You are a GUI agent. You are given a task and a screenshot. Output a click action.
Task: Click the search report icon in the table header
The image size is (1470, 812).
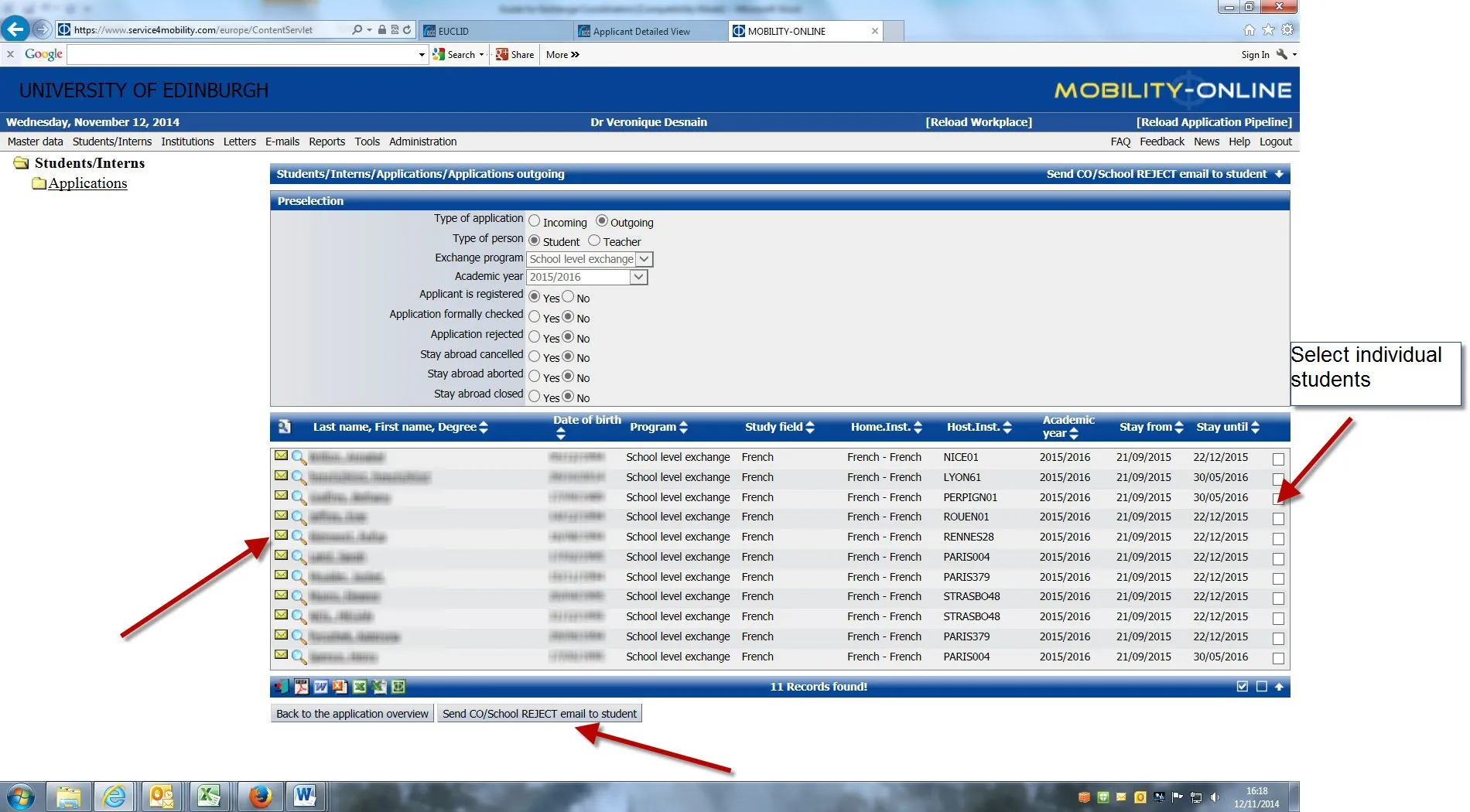pyautogui.click(x=284, y=426)
